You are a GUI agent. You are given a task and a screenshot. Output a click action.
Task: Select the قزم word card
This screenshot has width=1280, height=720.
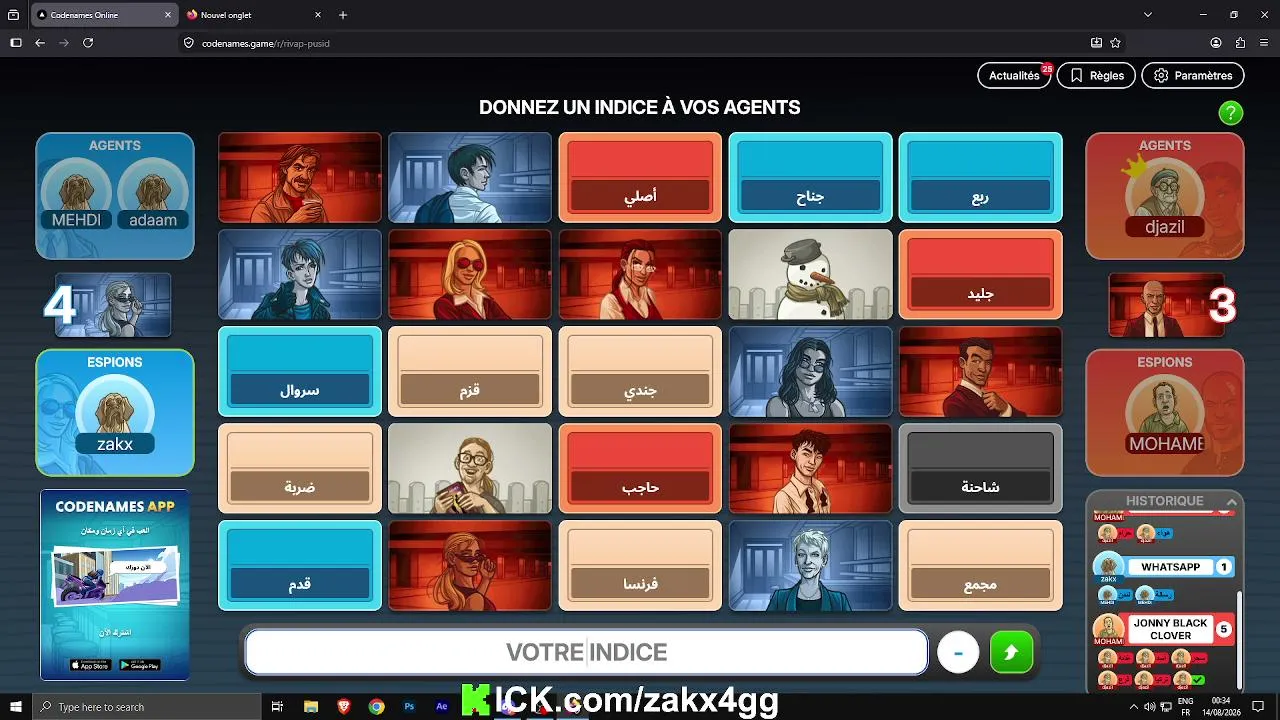click(470, 371)
